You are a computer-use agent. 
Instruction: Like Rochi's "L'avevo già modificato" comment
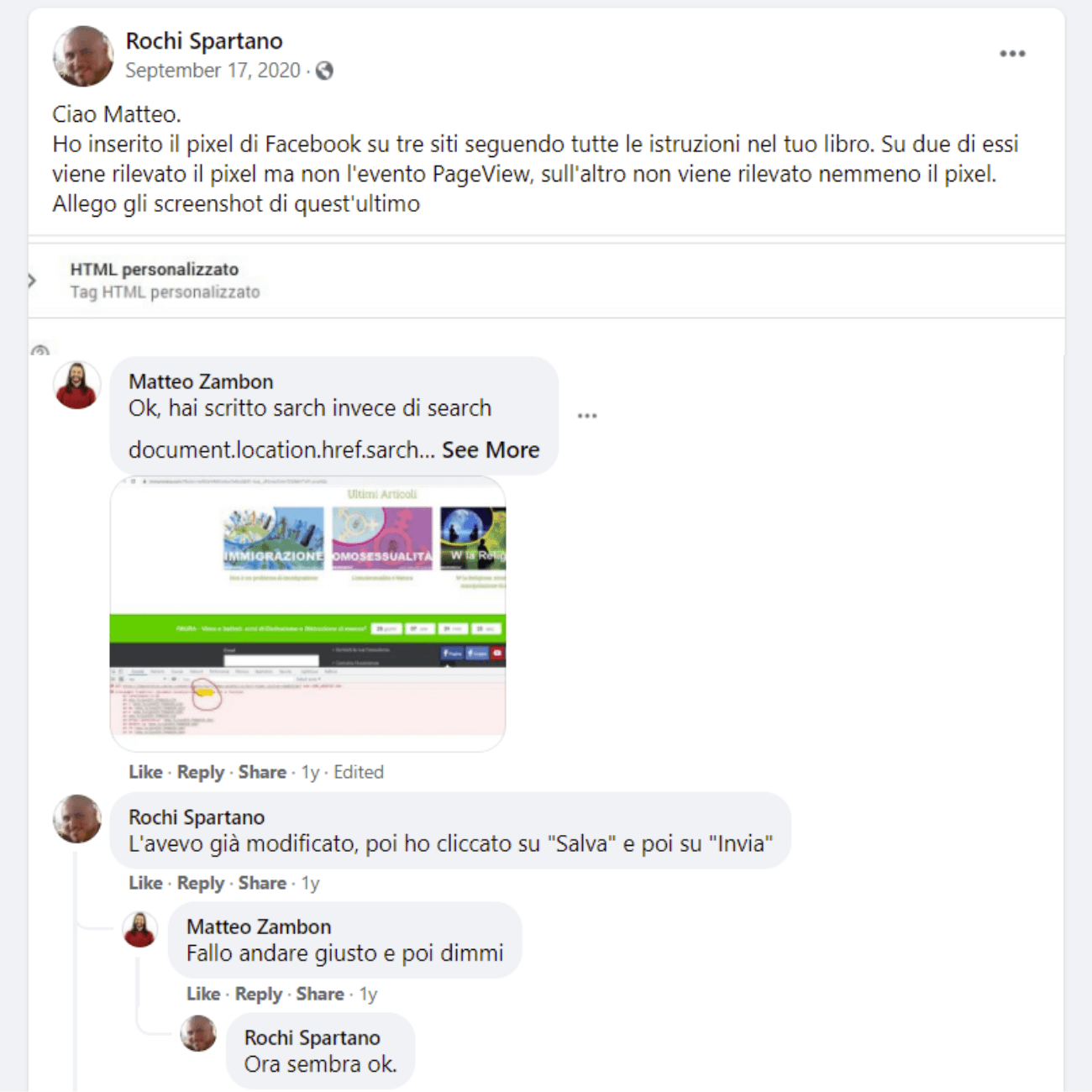[x=145, y=883]
